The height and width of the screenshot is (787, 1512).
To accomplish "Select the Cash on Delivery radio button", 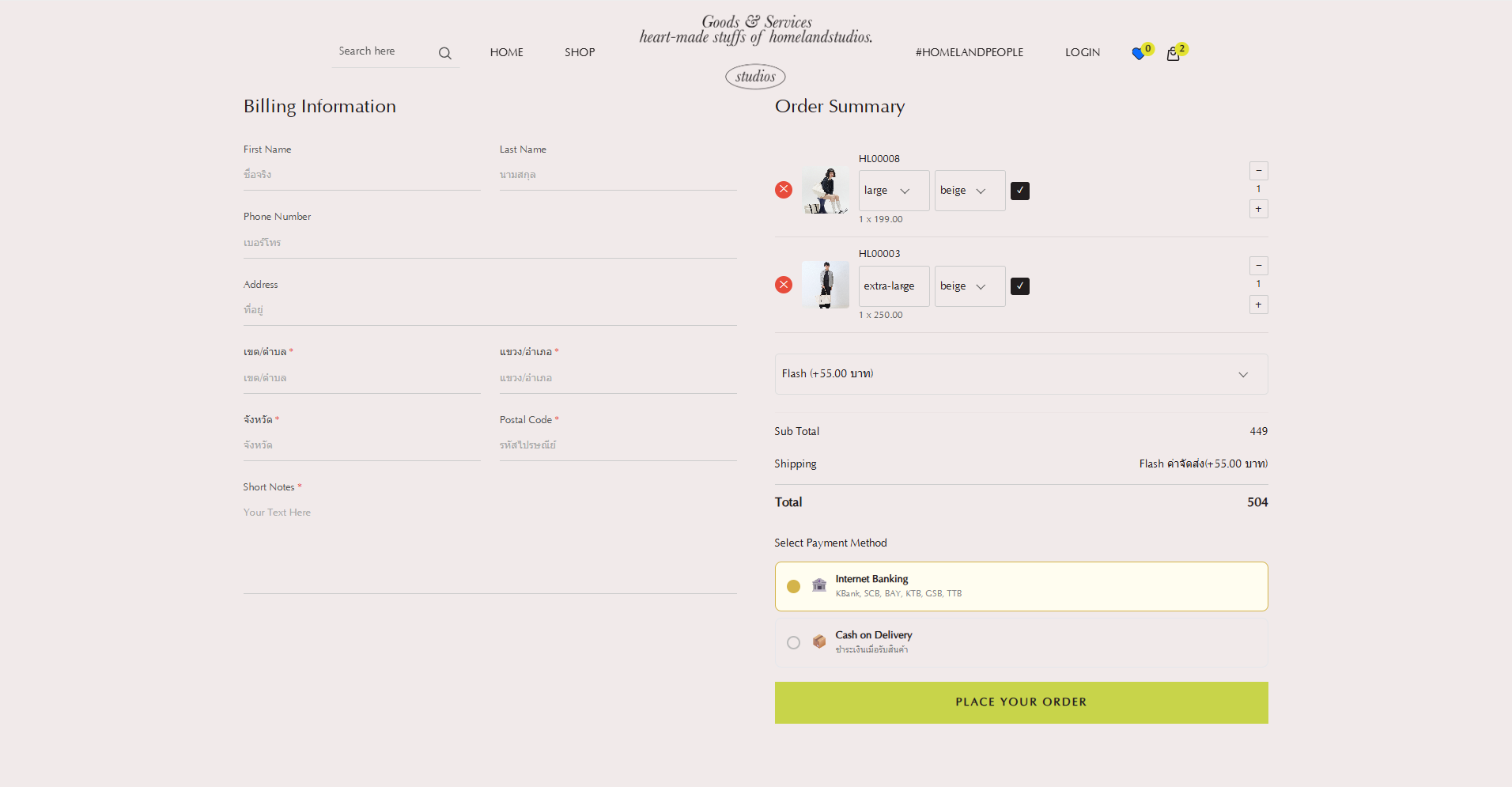I will pos(793,642).
